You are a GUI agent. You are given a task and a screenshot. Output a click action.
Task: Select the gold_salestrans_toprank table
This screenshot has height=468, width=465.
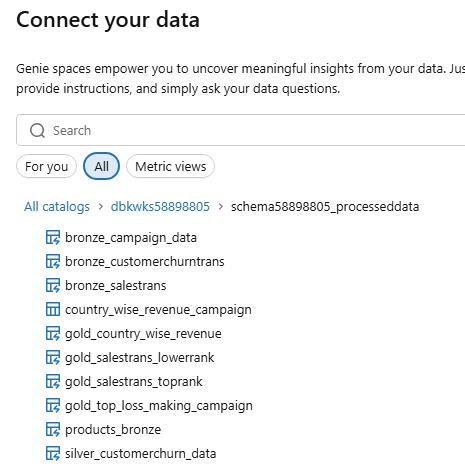point(134,382)
